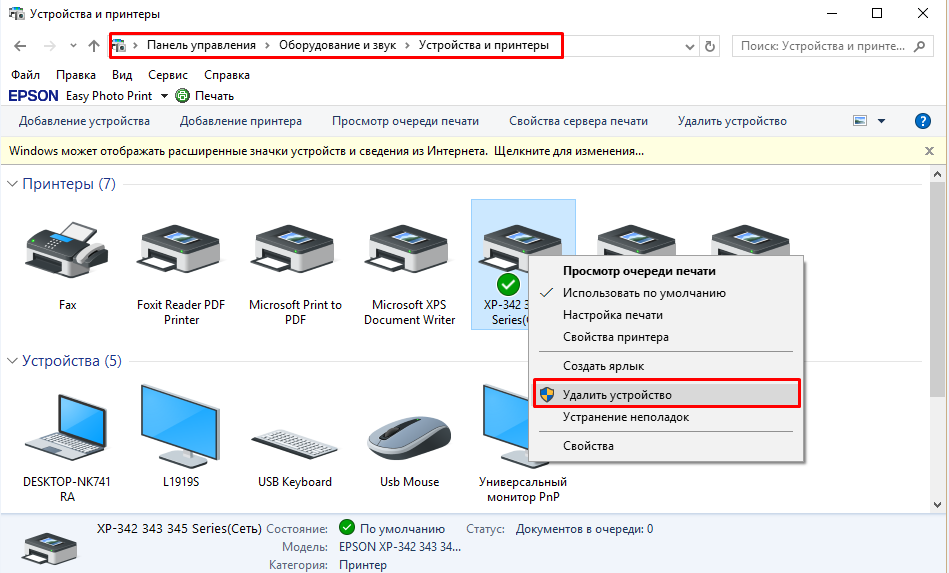Open recent locations dropdown arrow
This screenshot has width=949, height=573.
73,46
